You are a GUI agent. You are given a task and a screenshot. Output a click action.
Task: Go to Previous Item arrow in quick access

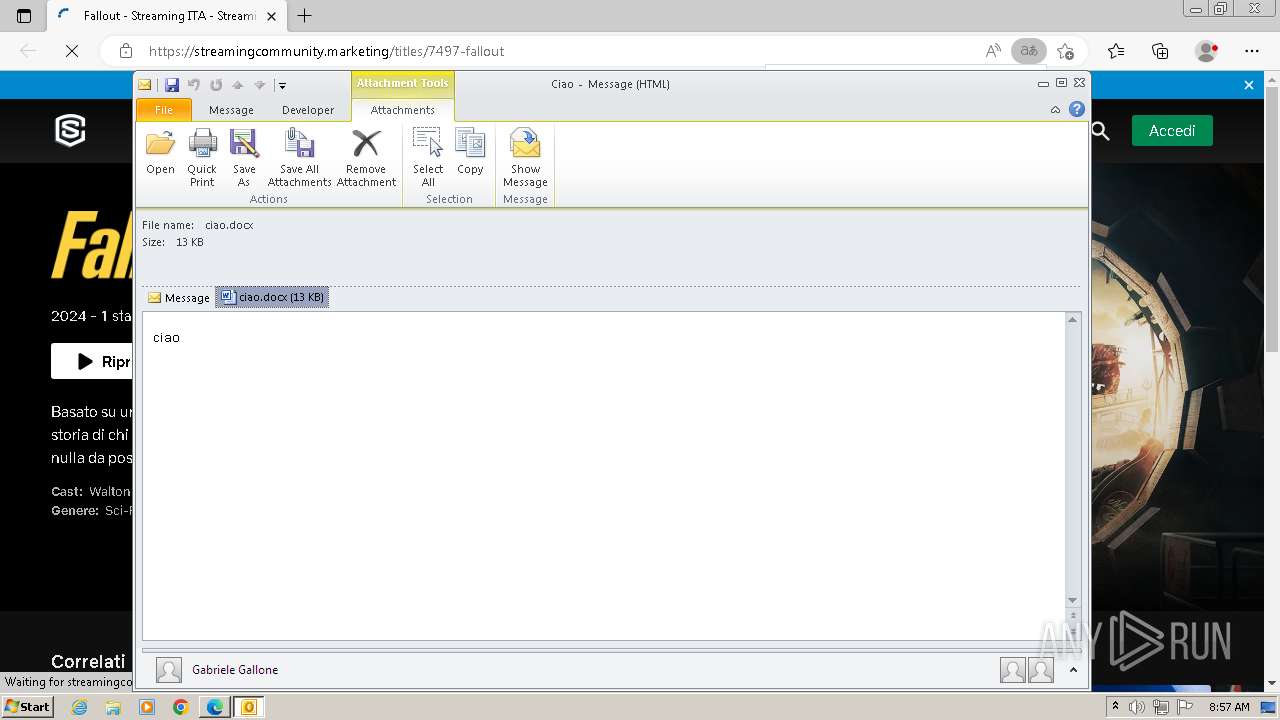coord(238,85)
